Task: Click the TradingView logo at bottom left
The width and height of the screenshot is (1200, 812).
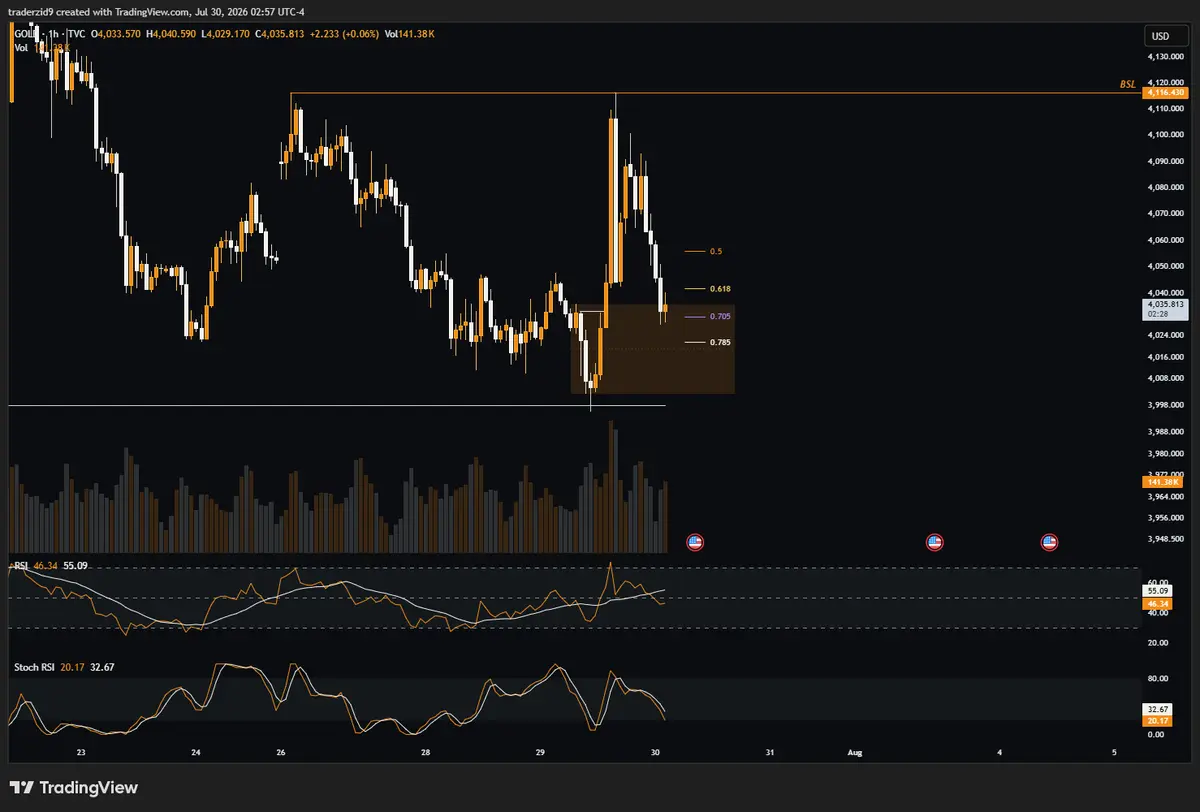Action: tap(73, 787)
